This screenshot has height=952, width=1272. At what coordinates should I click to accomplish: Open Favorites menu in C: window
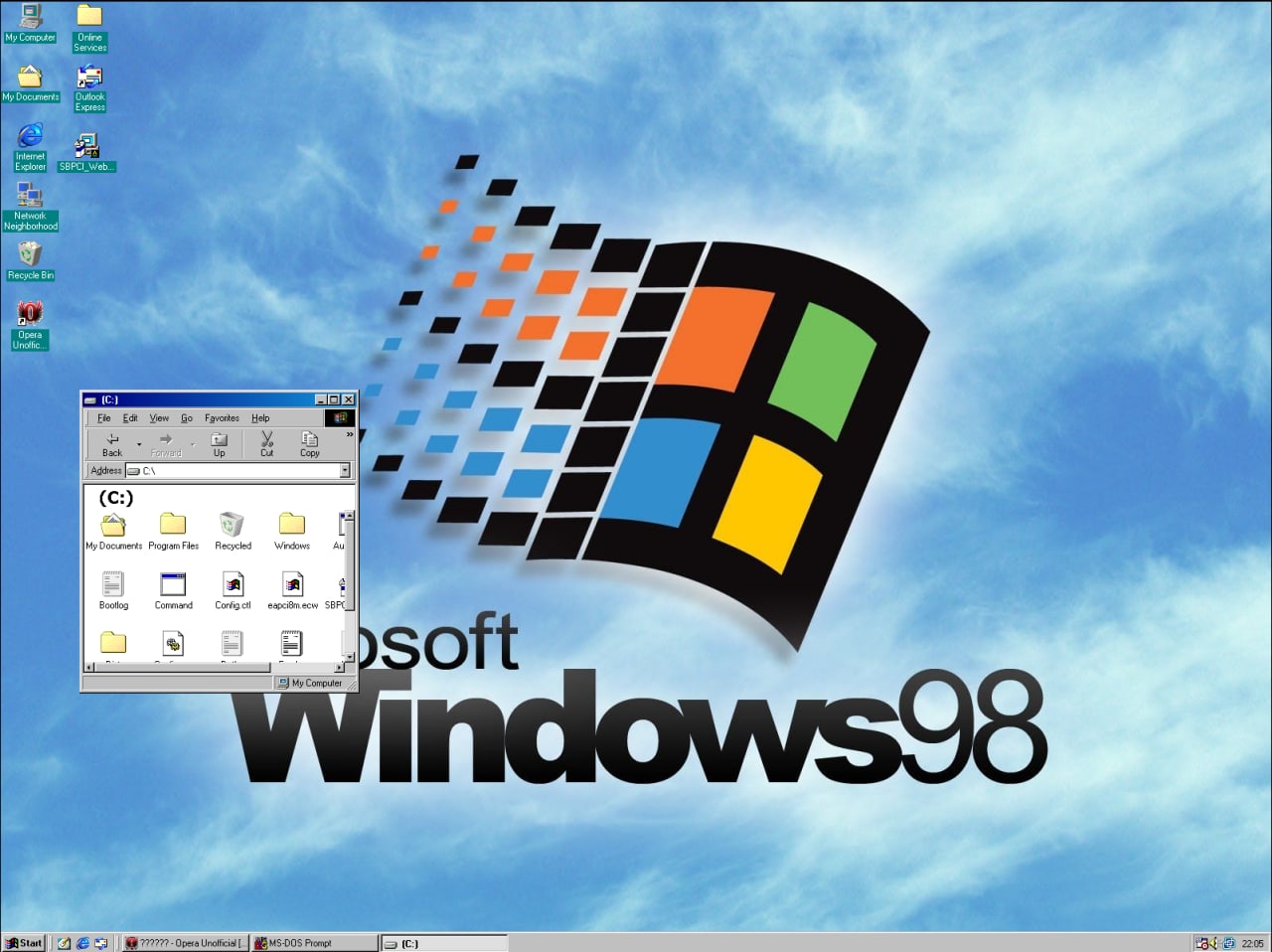(222, 418)
